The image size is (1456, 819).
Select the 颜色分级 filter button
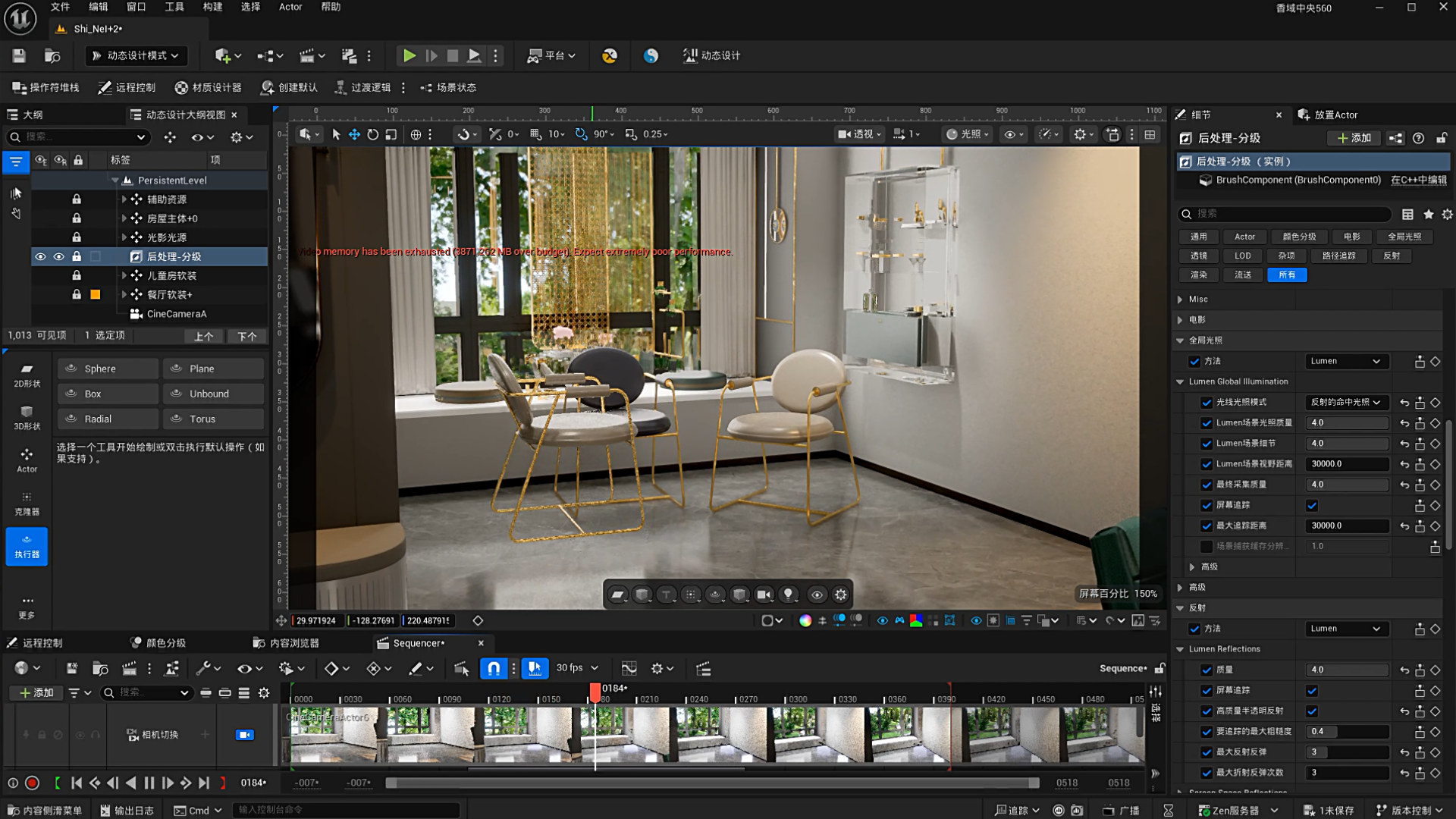pyautogui.click(x=1299, y=237)
